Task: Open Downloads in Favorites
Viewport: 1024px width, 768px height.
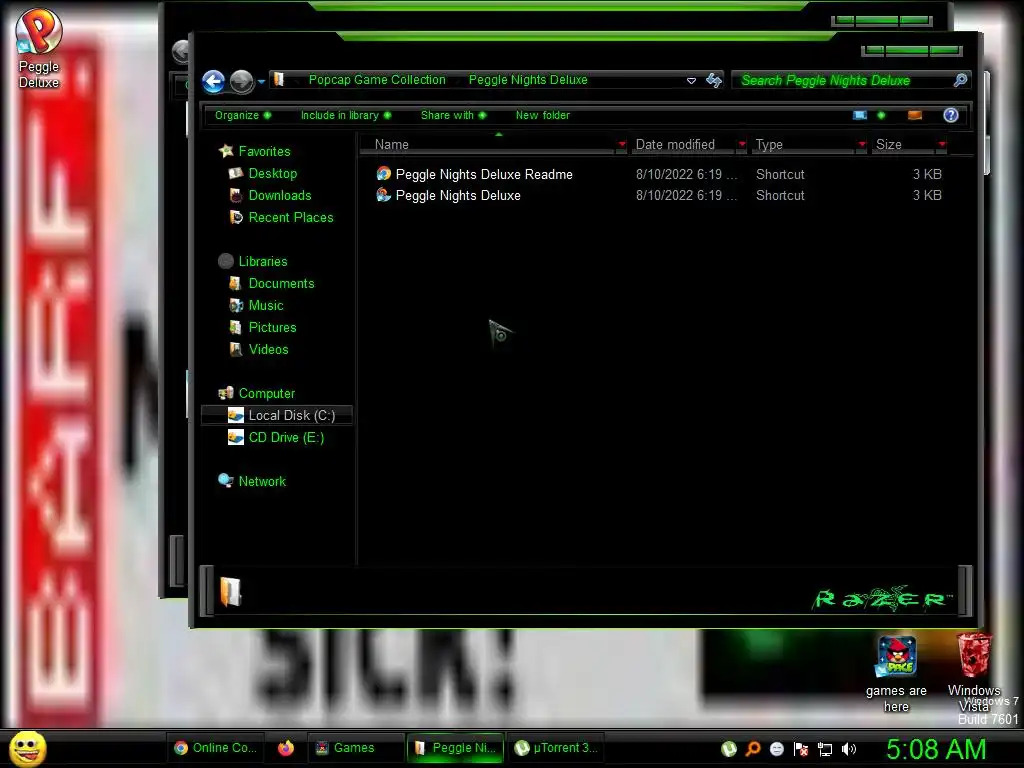Action: point(280,195)
